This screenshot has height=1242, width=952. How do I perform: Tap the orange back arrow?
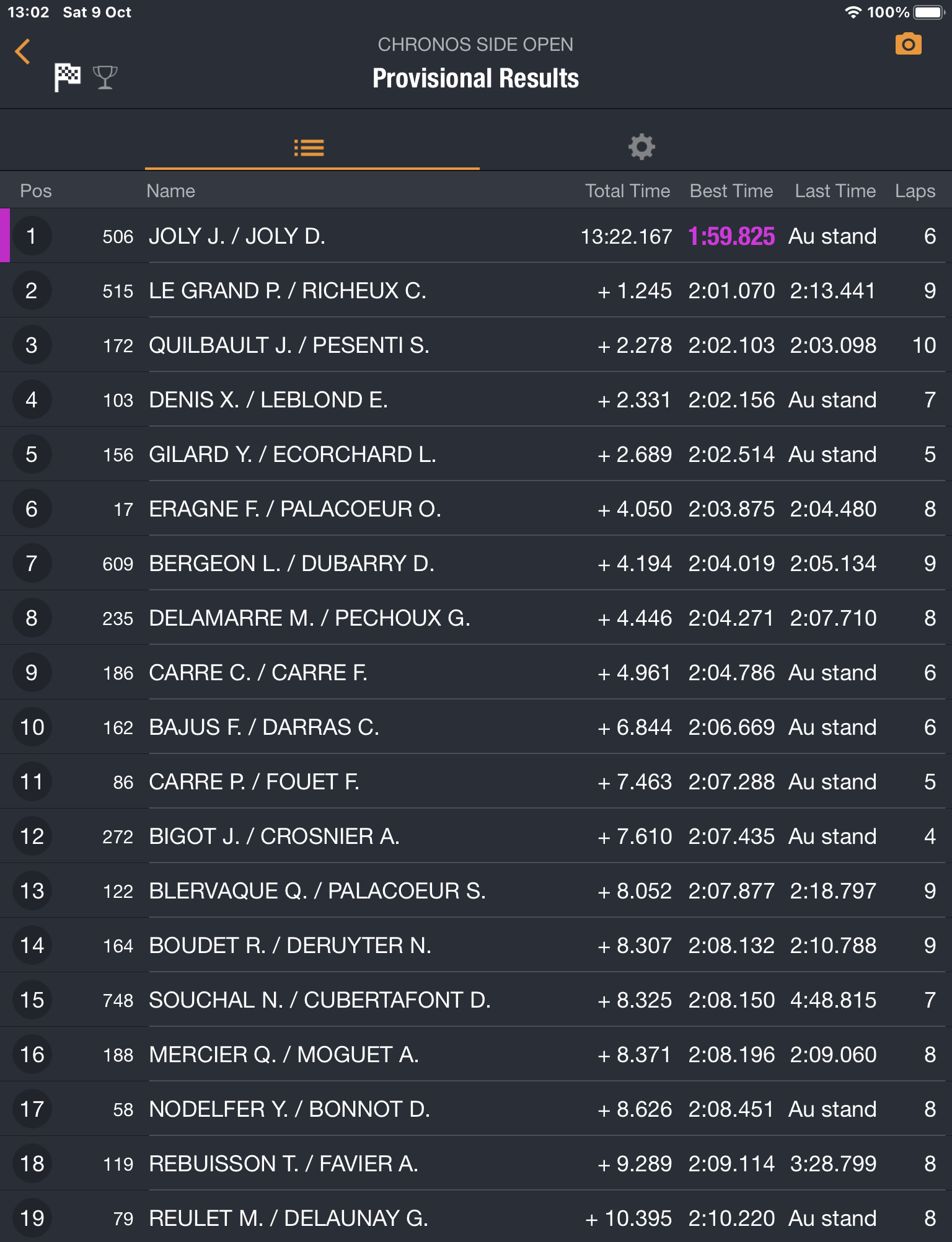pyautogui.click(x=23, y=51)
